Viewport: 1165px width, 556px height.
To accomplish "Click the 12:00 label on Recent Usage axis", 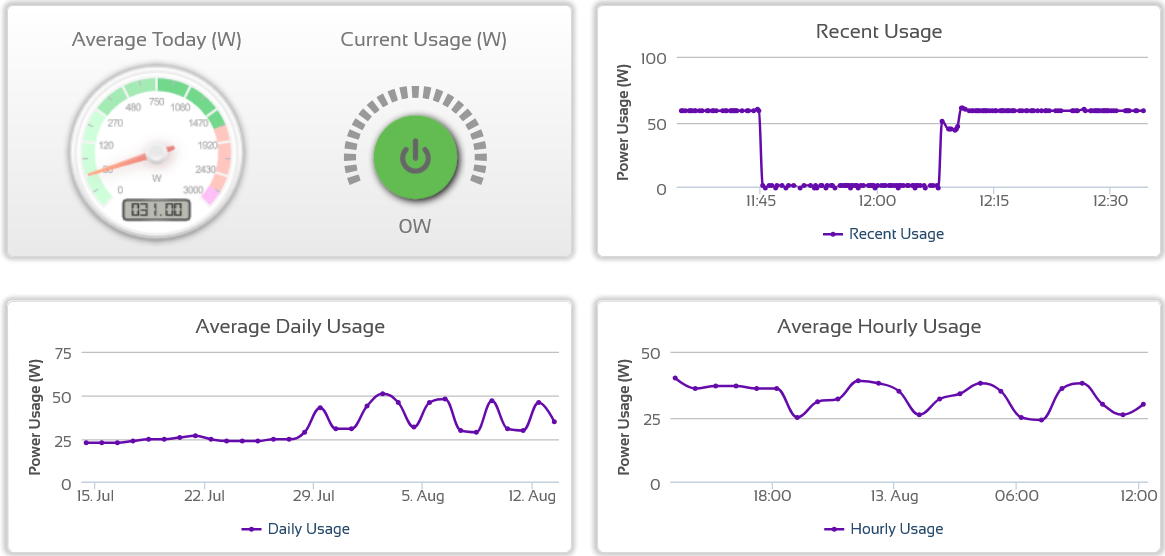I will pyautogui.click(x=877, y=201).
